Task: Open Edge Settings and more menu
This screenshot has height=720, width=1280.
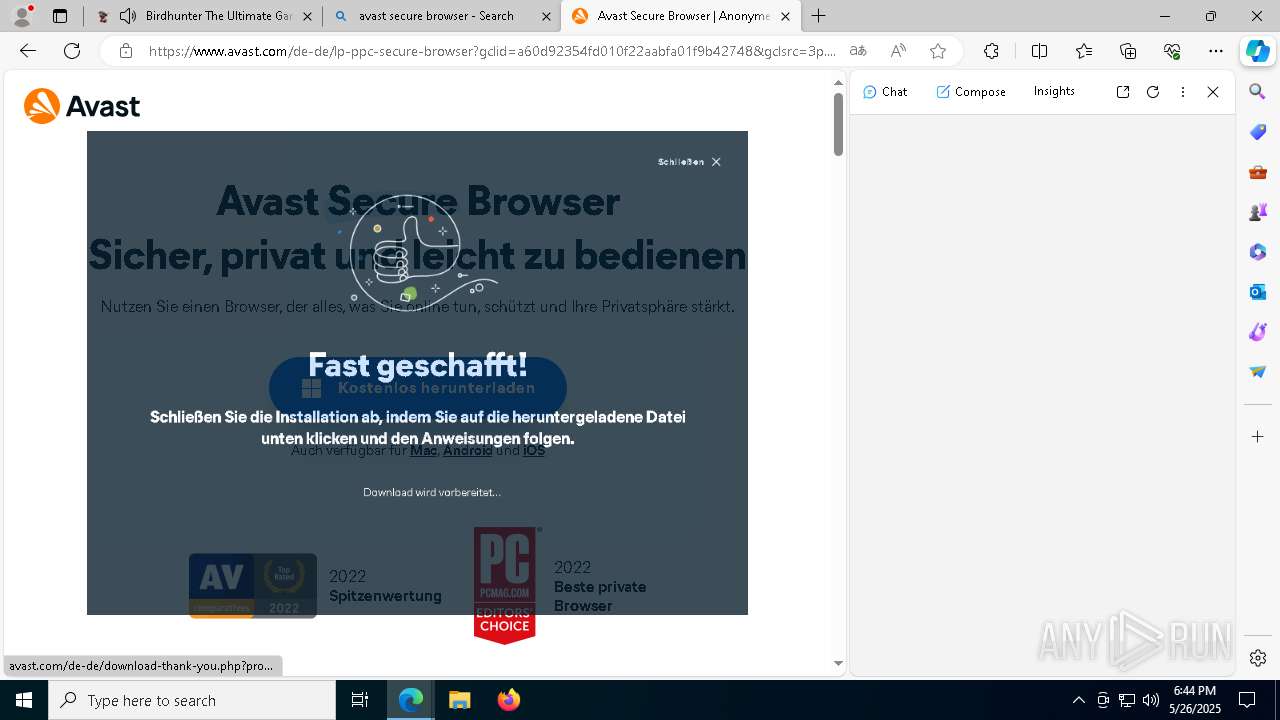Action: click(x=1216, y=51)
